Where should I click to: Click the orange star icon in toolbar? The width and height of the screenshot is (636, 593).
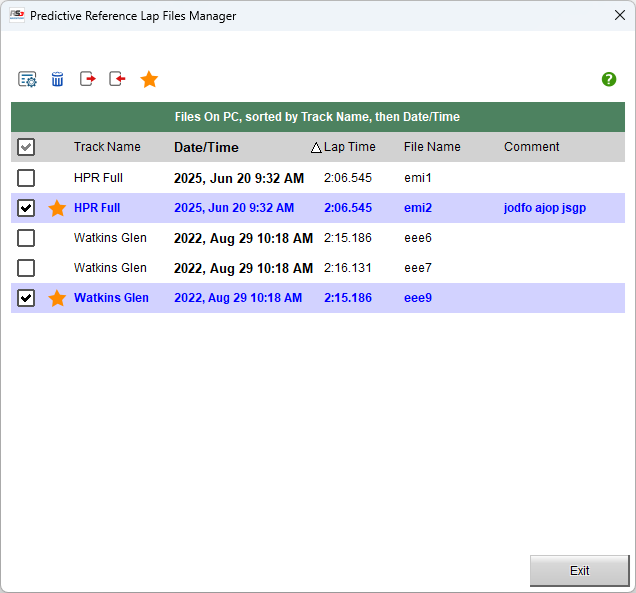coord(149,79)
